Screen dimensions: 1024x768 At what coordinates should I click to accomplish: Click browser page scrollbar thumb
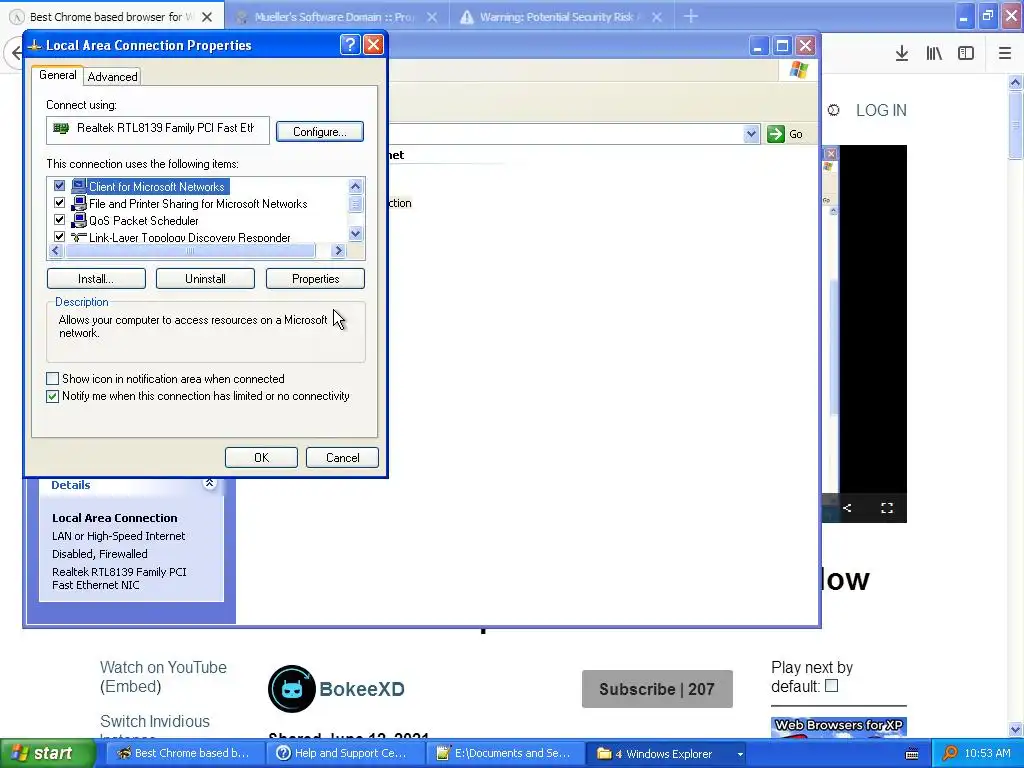(x=1015, y=125)
